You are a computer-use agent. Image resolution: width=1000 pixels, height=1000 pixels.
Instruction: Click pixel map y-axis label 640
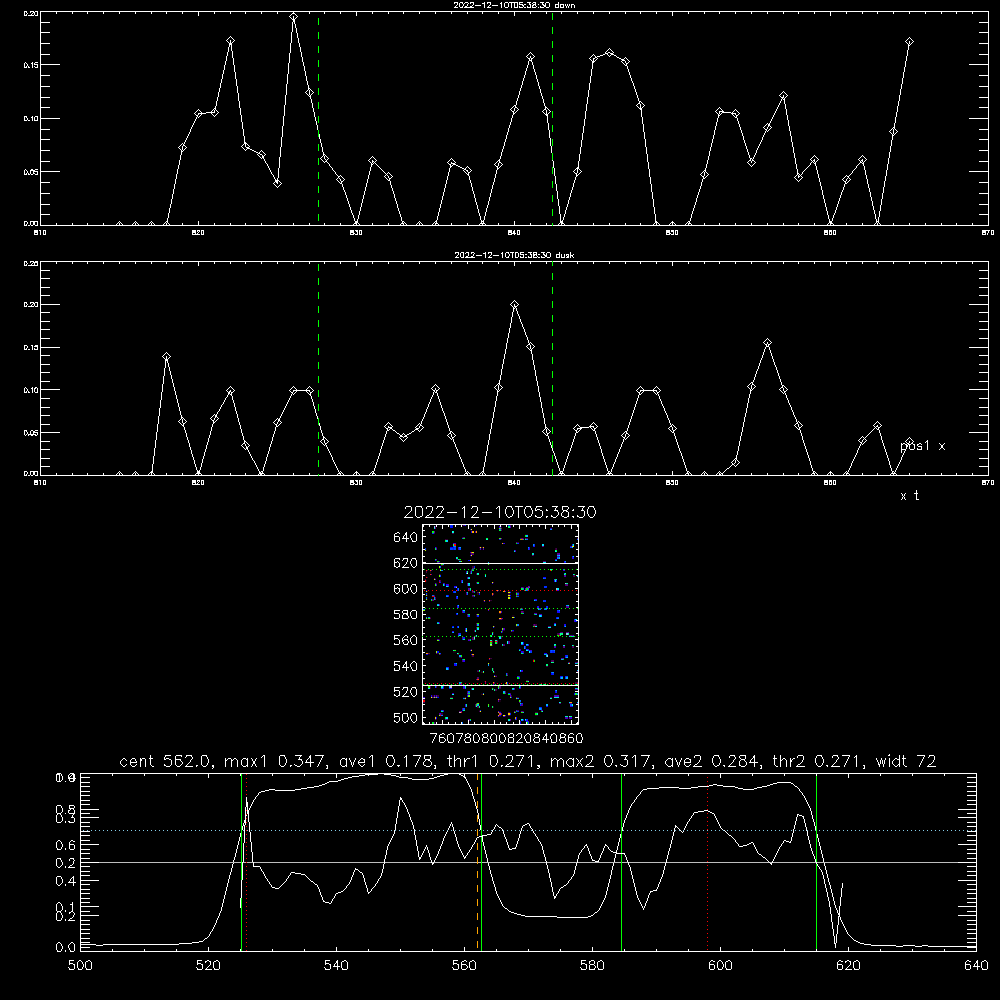(x=406, y=538)
